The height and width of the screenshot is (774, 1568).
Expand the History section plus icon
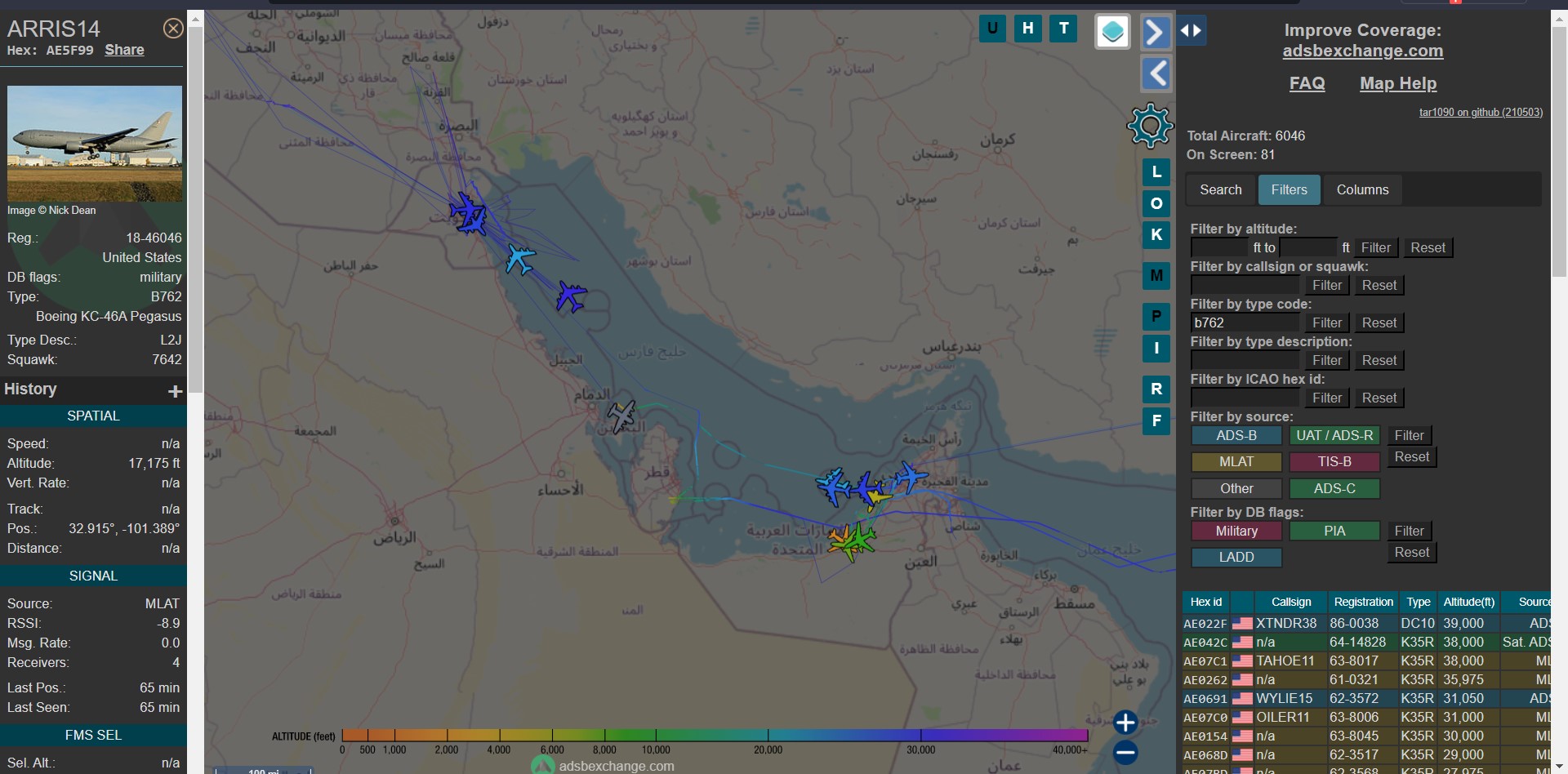point(175,391)
